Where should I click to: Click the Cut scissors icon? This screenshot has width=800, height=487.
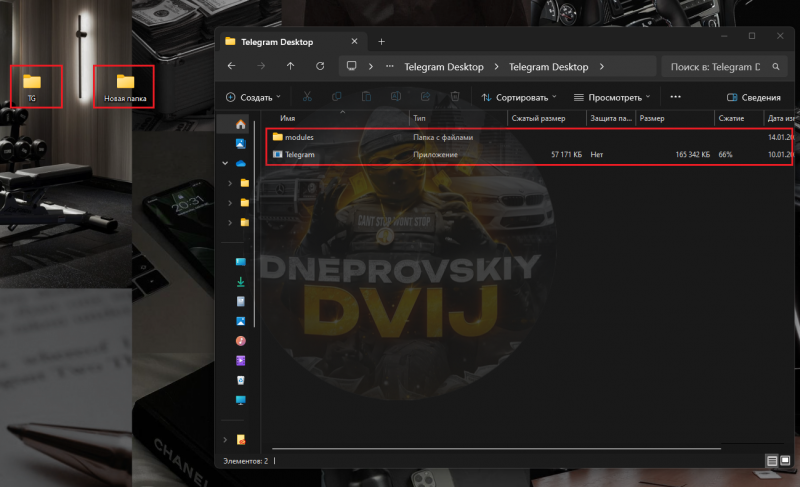pyautogui.click(x=307, y=97)
